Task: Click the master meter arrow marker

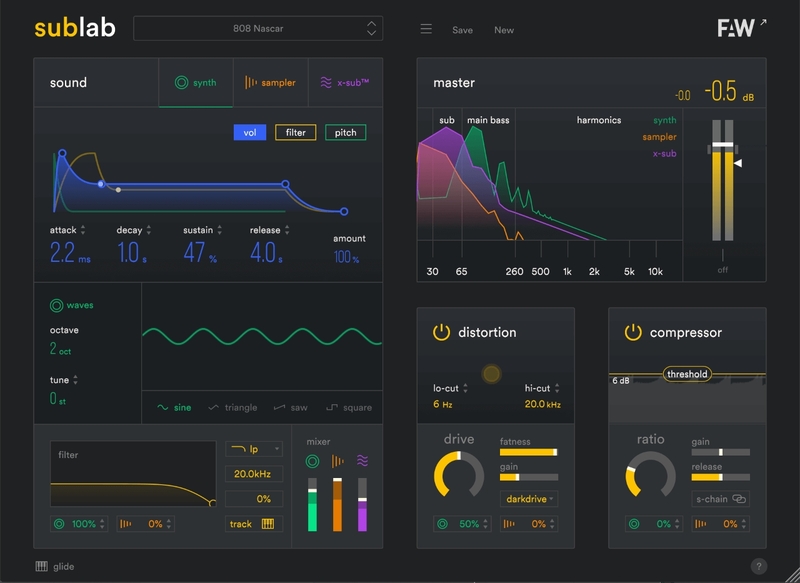Action: (x=738, y=163)
